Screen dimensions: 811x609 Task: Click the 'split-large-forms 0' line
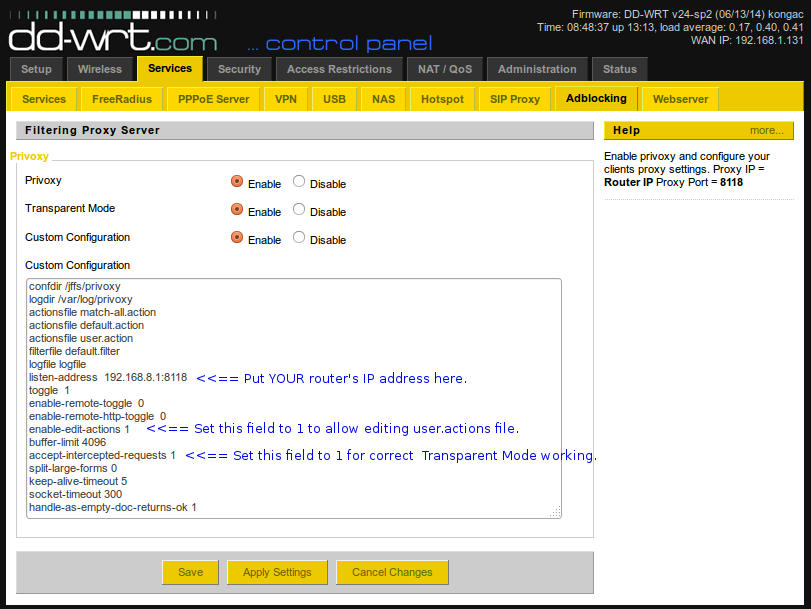73,468
